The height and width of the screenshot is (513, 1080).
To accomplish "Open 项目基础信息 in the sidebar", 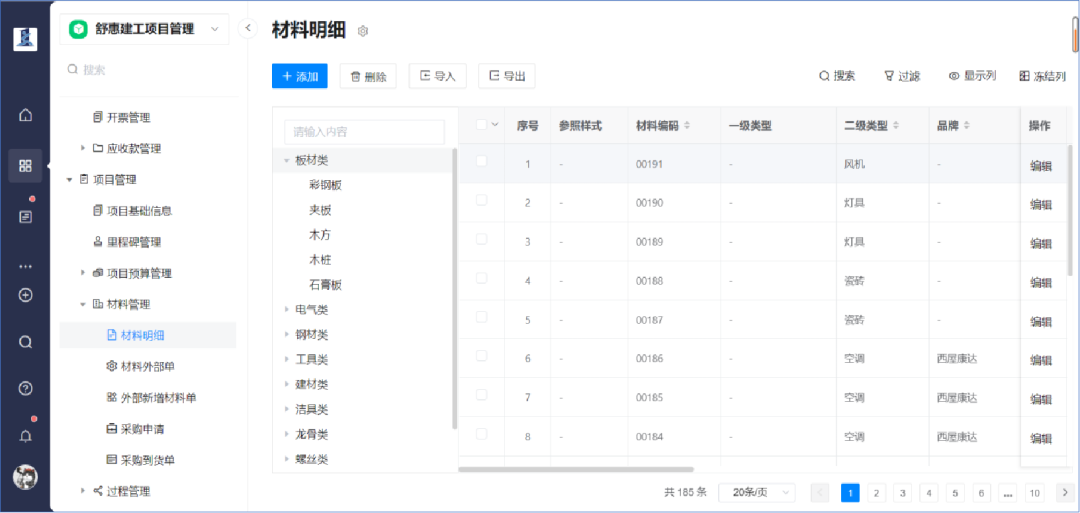I will coord(140,211).
